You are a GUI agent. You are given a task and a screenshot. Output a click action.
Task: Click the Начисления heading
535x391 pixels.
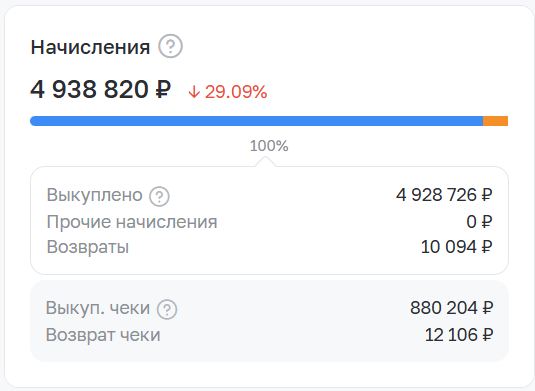[90, 47]
